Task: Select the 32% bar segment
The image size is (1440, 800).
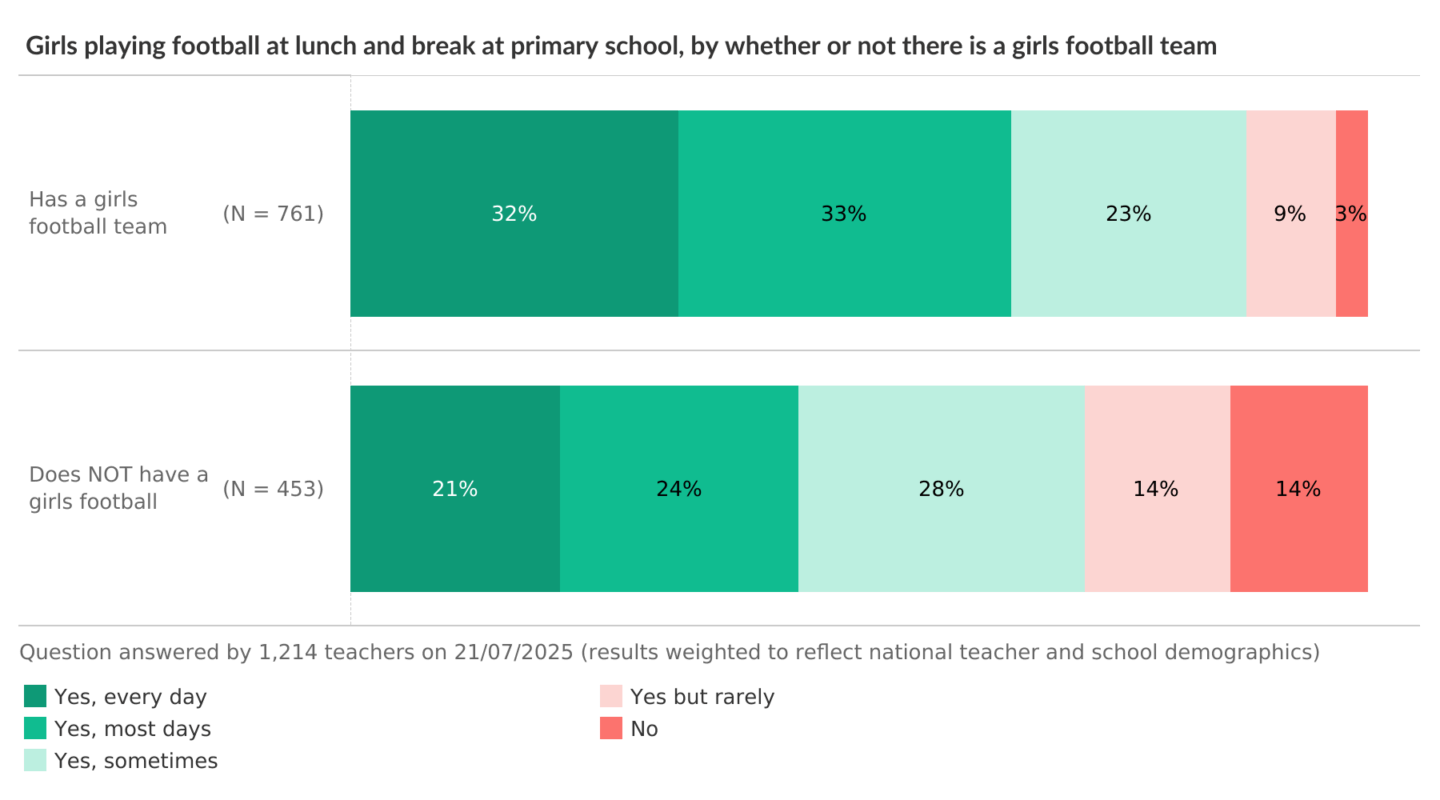Action: pyautogui.click(x=514, y=214)
